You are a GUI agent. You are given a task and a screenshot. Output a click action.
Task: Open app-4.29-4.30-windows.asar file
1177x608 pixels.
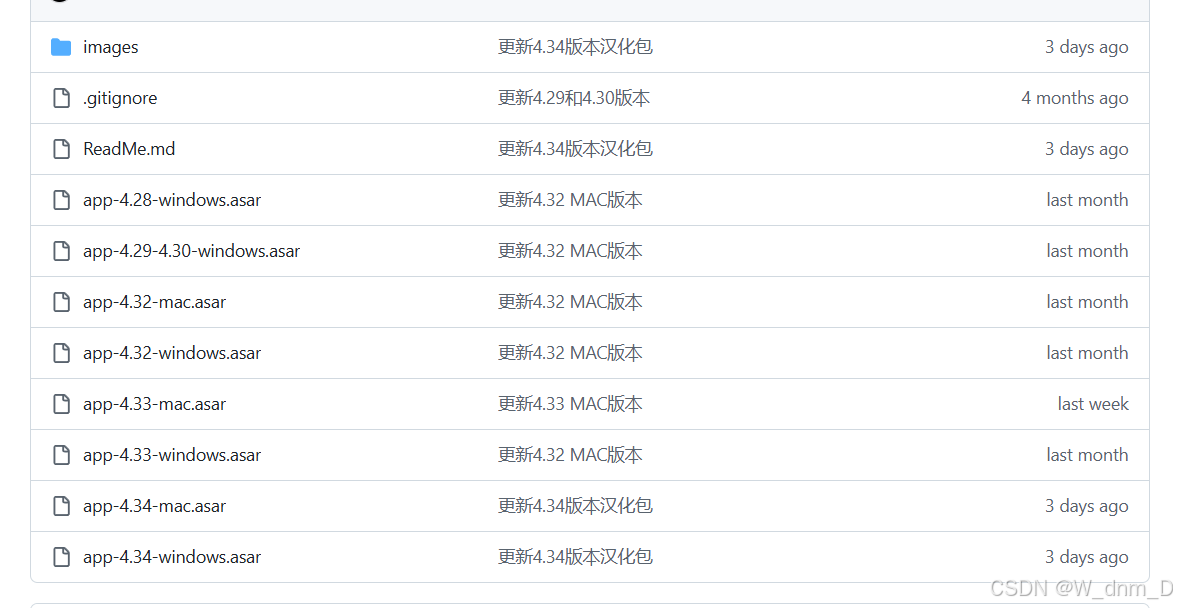click(x=191, y=251)
